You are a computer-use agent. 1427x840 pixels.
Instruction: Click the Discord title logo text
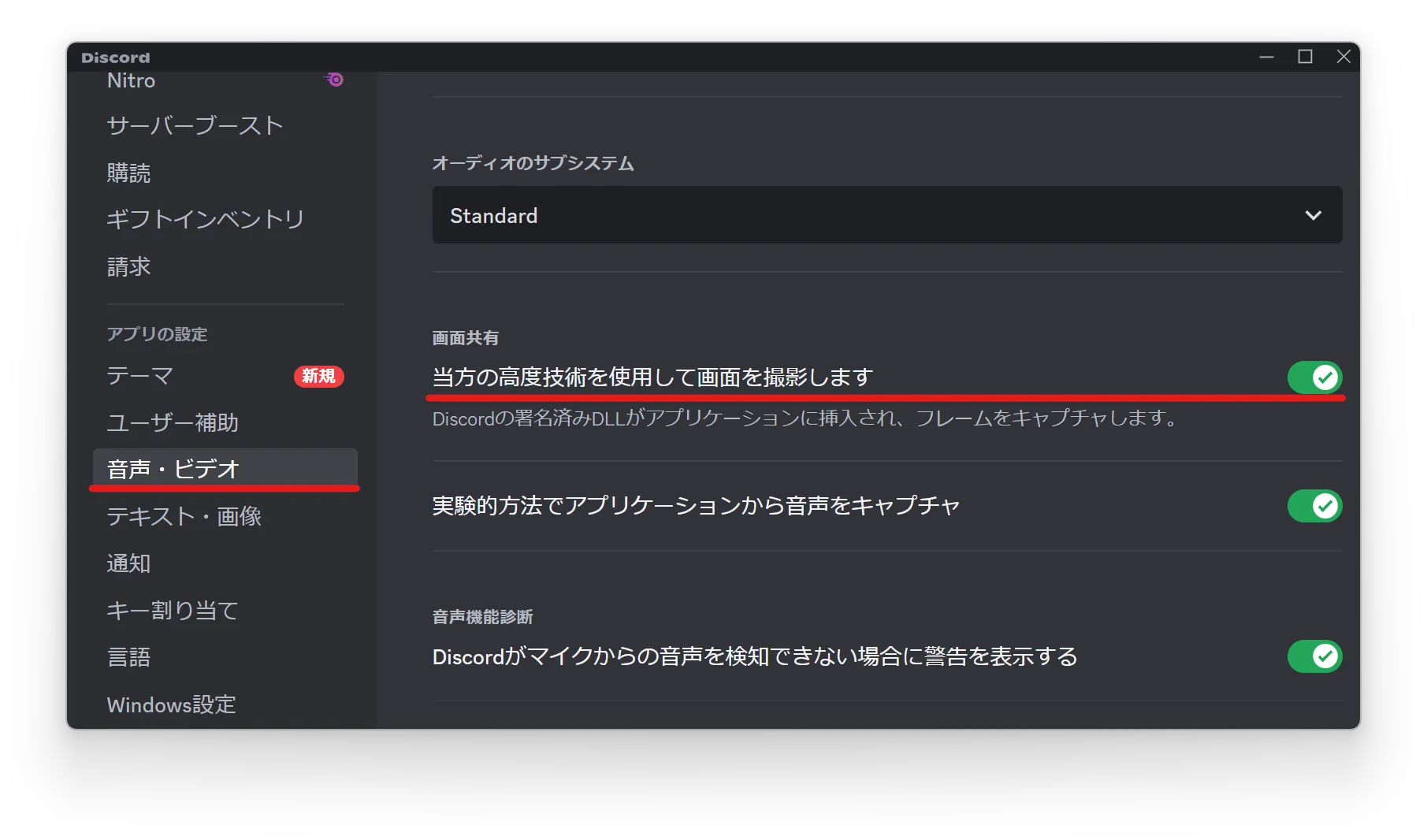[116, 58]
